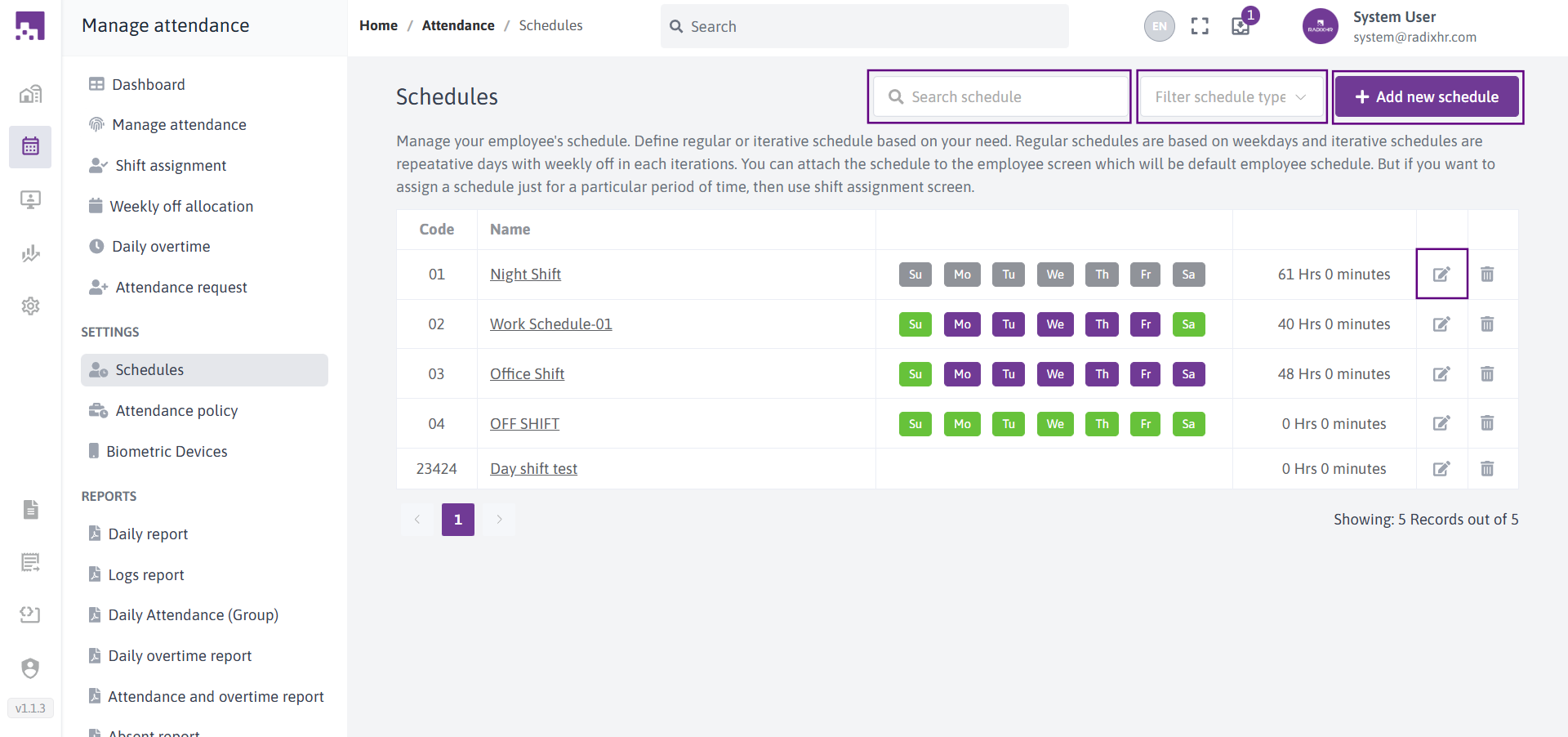
Task: Toggle Sa day badge for Office Shift
Action: pos(1188,374)
